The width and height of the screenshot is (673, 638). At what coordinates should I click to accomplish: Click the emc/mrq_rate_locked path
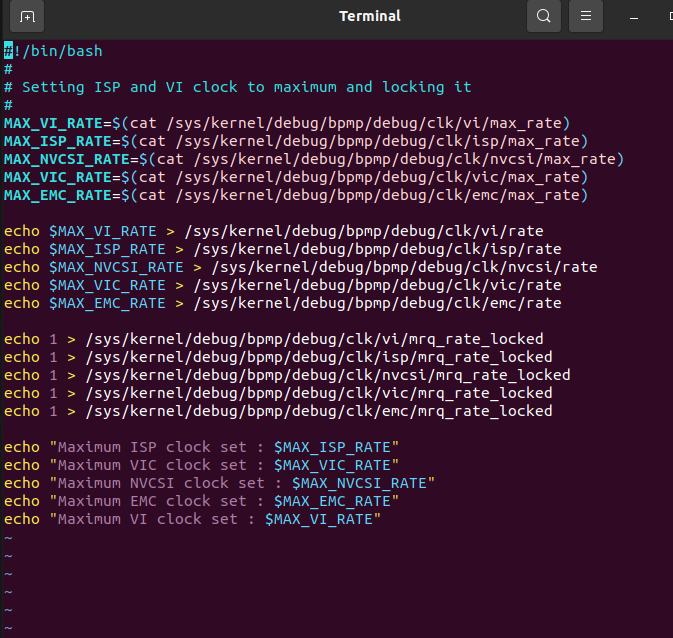[319, 412]
